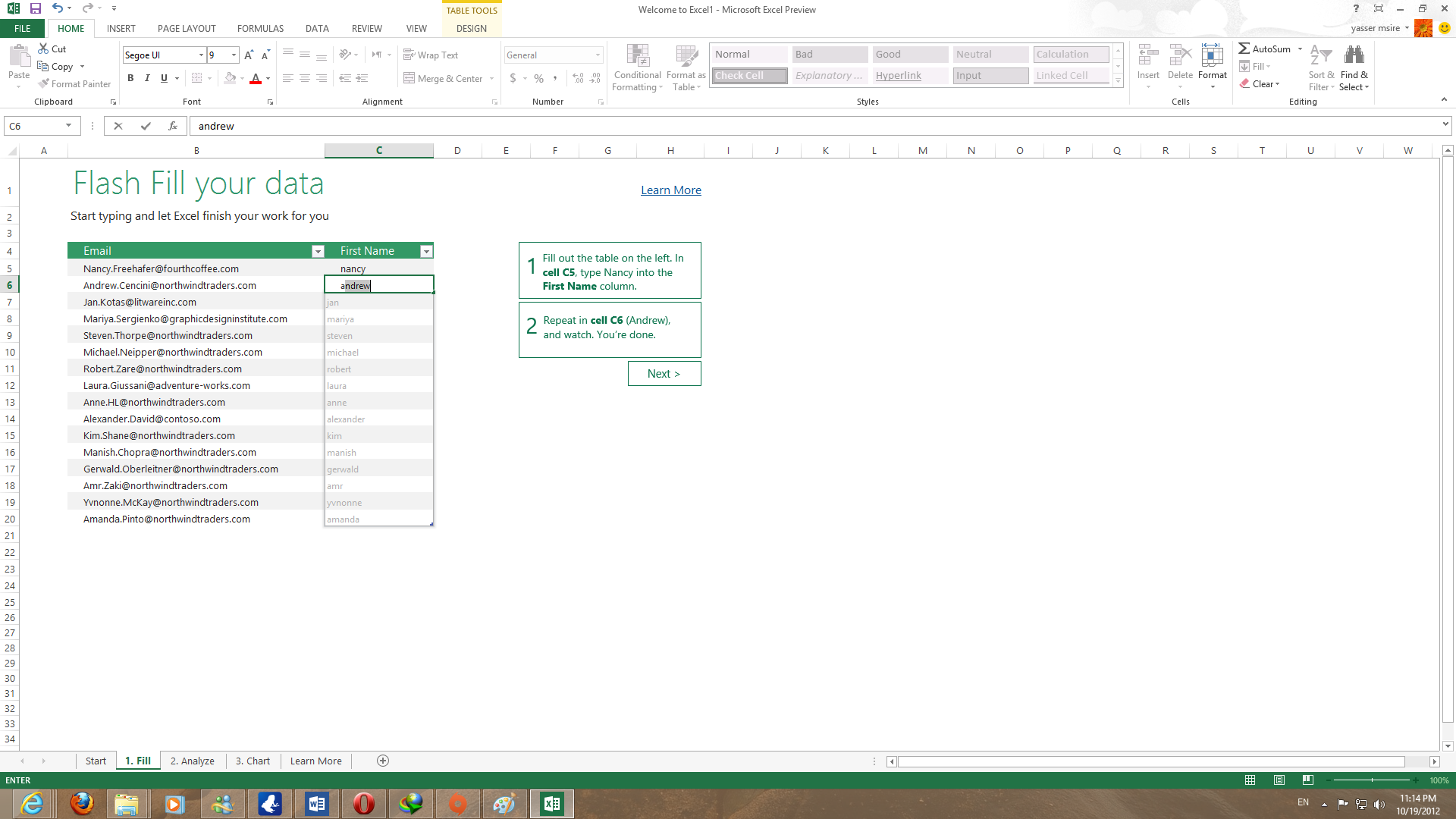Click the horizontal scrollbar track
Screen dimensions: 1456x819
coord(1151,761)
